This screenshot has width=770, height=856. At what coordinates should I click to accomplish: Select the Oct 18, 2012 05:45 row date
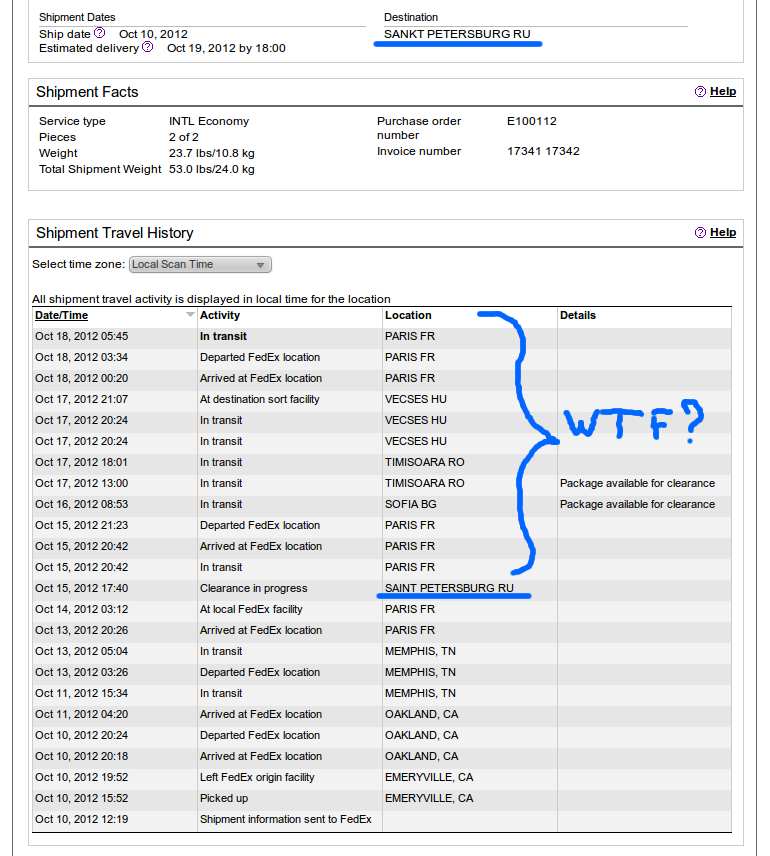coord(81,336)
